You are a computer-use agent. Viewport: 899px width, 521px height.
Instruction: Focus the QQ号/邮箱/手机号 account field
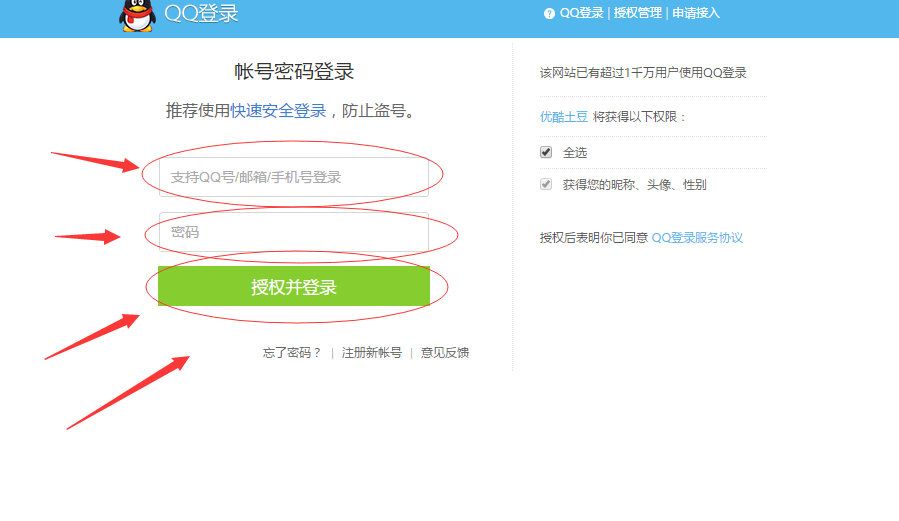click(294, 177)
